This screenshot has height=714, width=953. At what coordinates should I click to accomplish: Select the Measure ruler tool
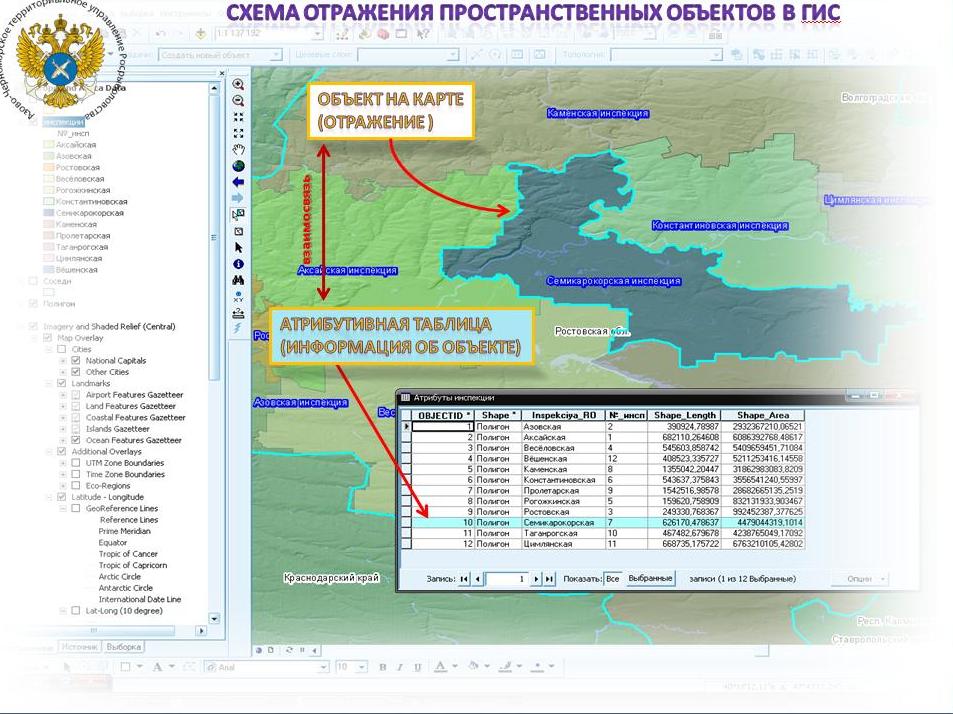coord(238,313)
